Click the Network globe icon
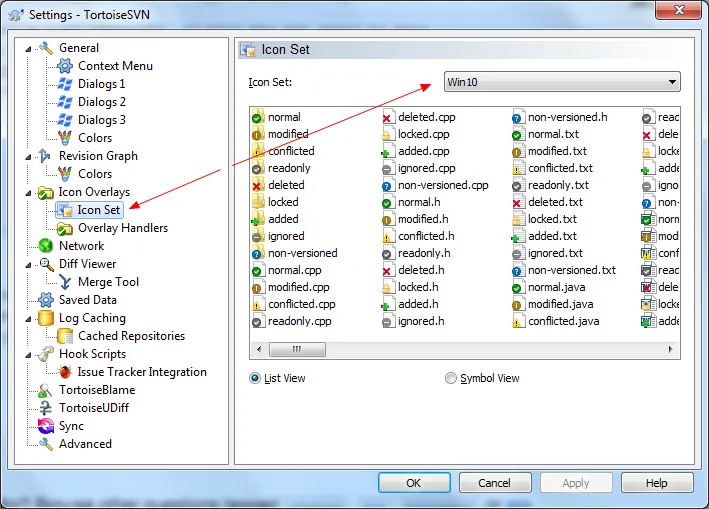The width and height of the screenshot is (709, 509). [x=46, y=246]
